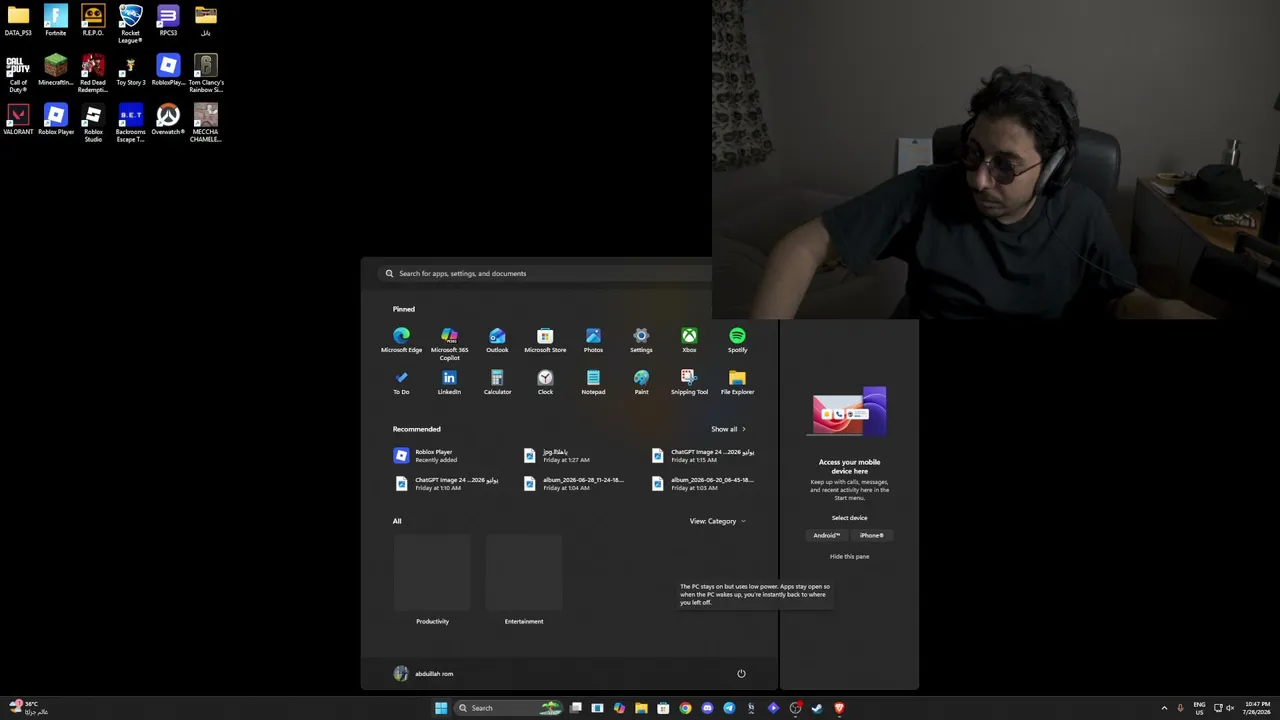Select the VALORANT desktop shortcut
Screen dimensions: 1280x720
click(18, 119)
